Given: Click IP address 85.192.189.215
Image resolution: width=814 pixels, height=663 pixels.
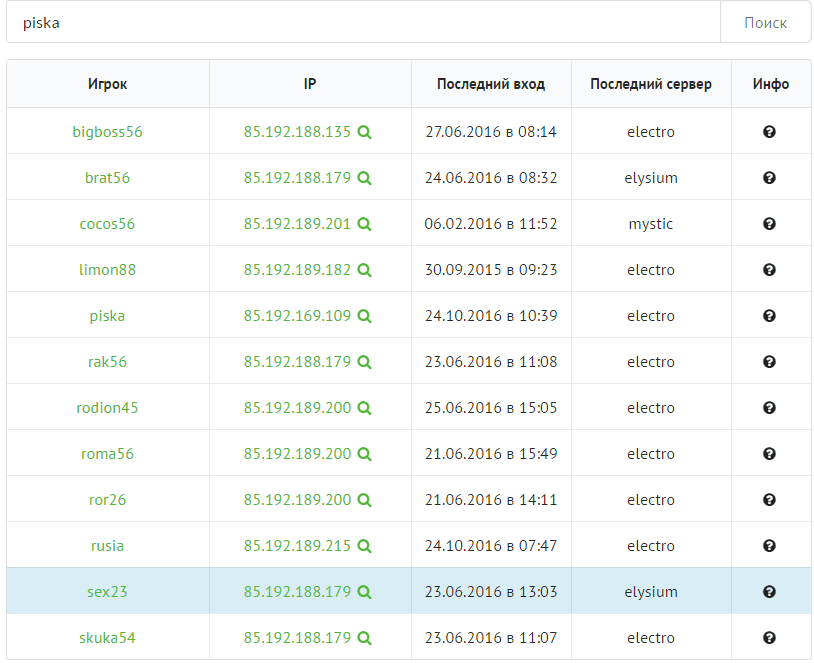Looking at the screenshot, I should click(297, 546).
